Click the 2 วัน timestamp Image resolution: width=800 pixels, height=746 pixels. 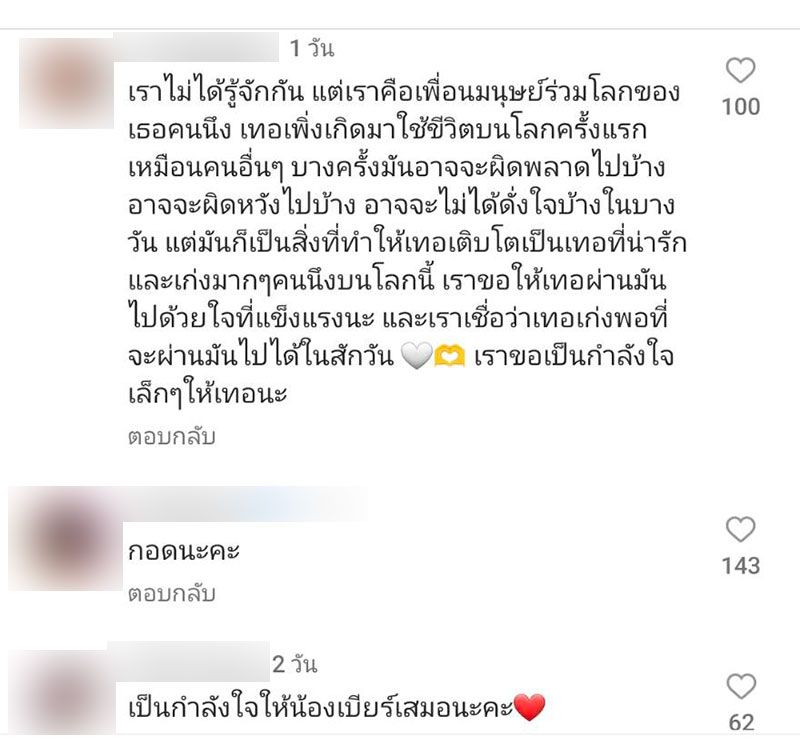[294, 664]
